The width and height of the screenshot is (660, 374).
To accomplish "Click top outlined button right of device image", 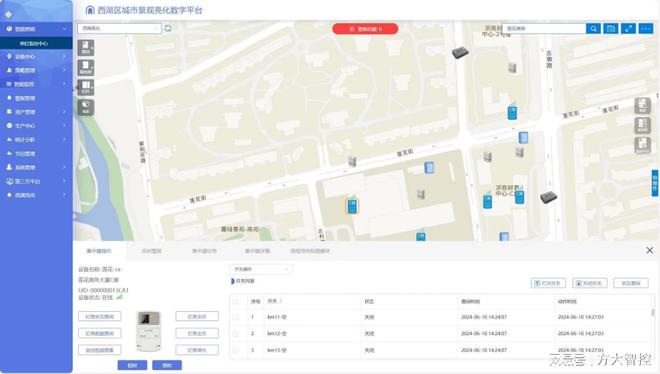I will click(x=197, y=316).
